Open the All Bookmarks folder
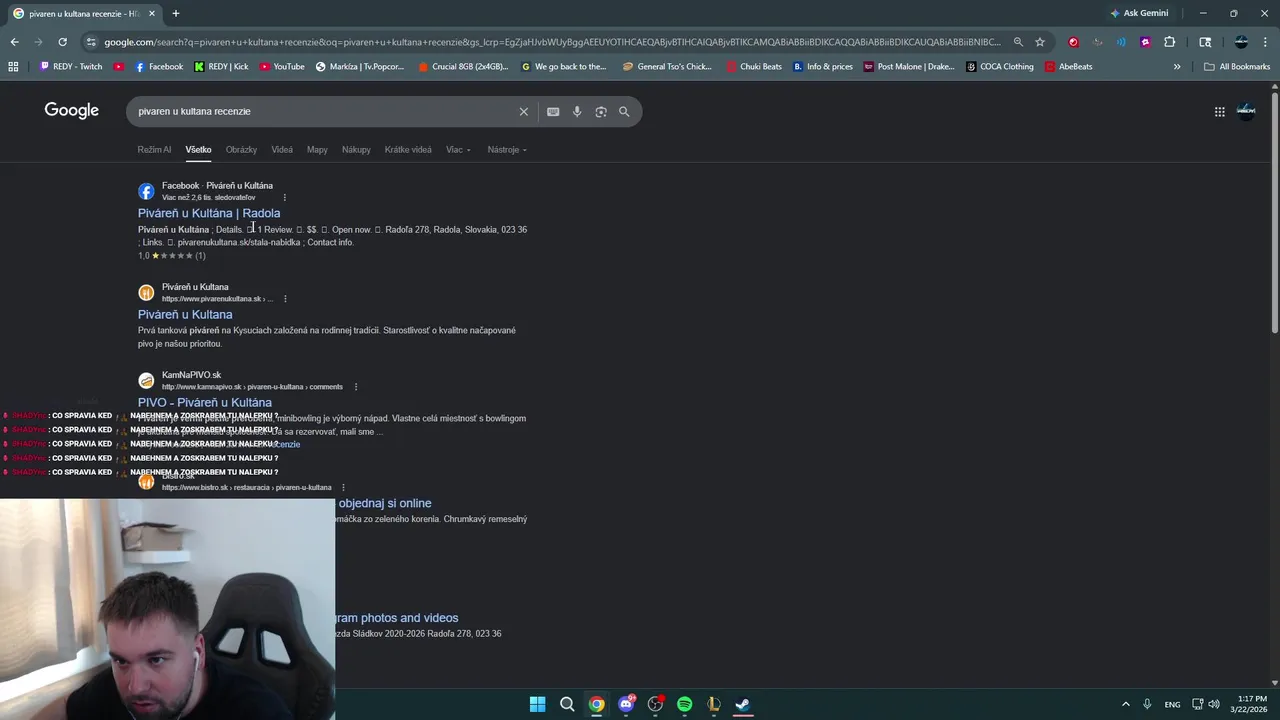 tap(1237, 67)
